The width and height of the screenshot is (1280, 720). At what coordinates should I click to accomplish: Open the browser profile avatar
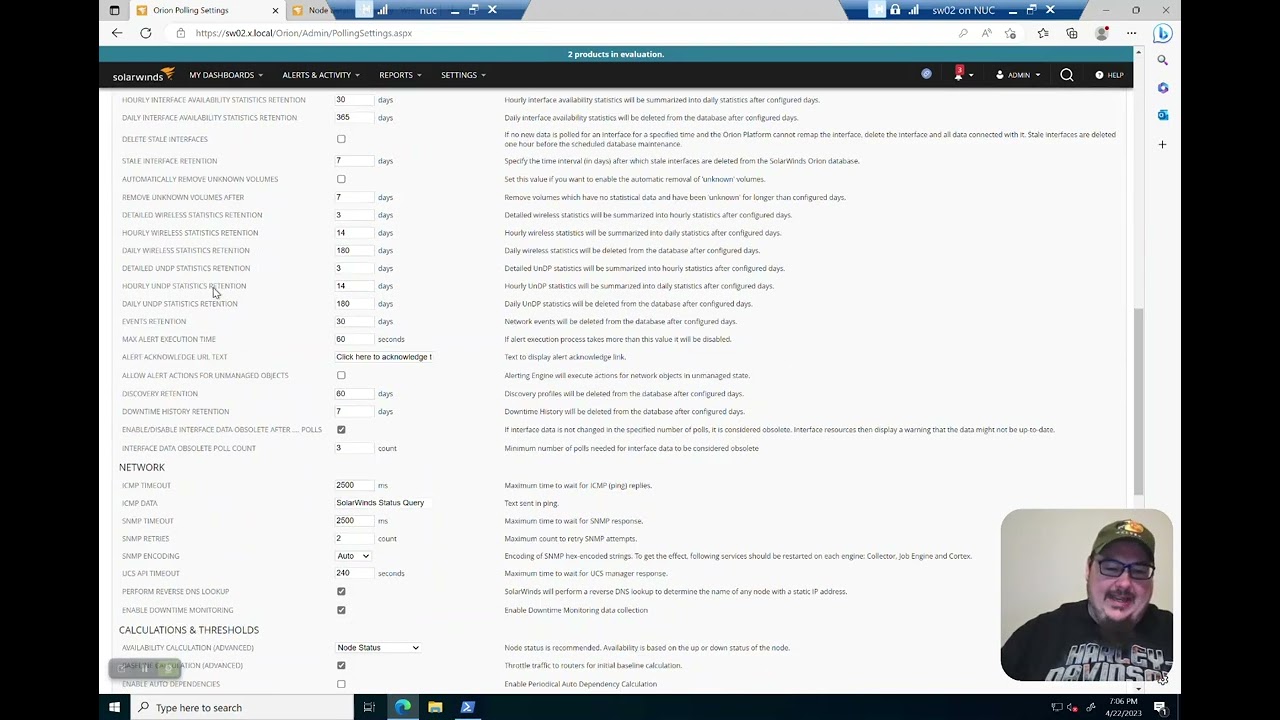coord(1102,33)
